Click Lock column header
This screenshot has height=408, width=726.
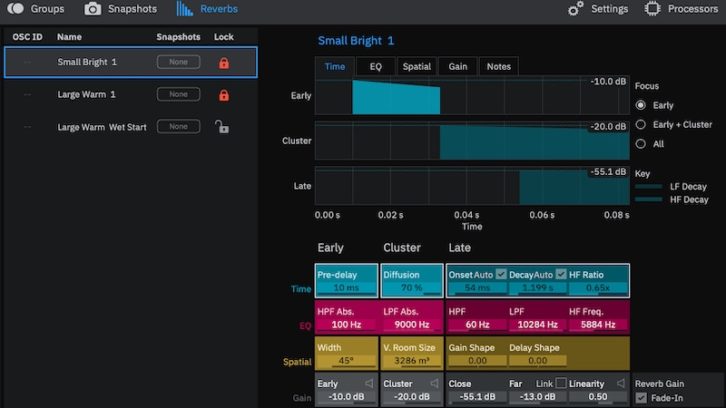pos(224,37)
